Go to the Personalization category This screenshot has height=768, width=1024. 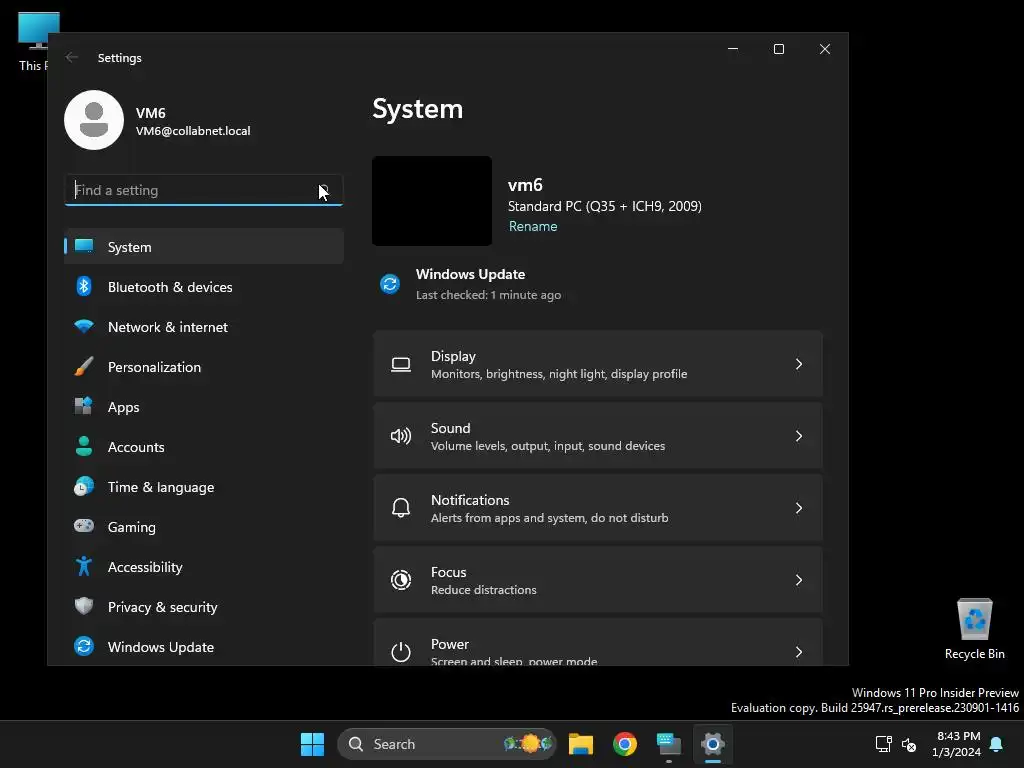pos(204,366)
